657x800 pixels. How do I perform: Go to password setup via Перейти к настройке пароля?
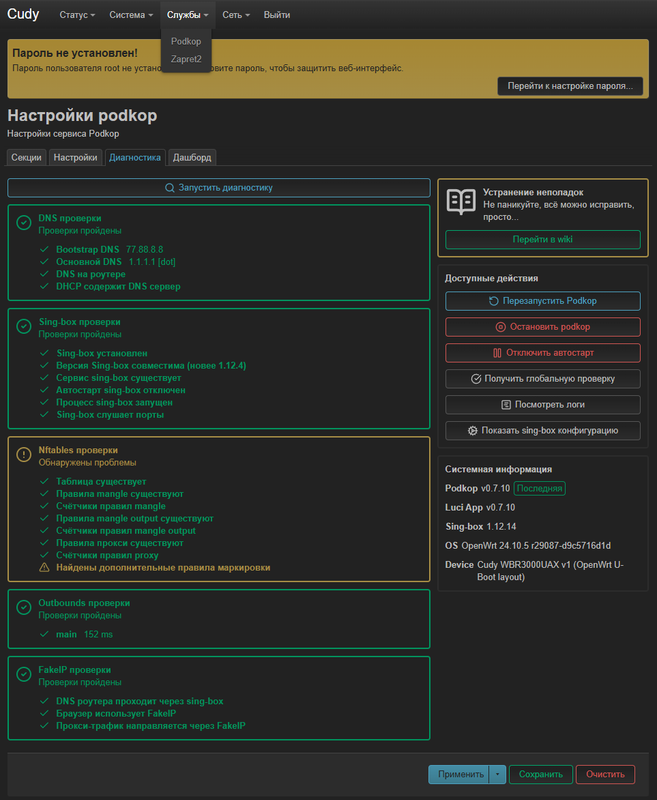point(570,86)
